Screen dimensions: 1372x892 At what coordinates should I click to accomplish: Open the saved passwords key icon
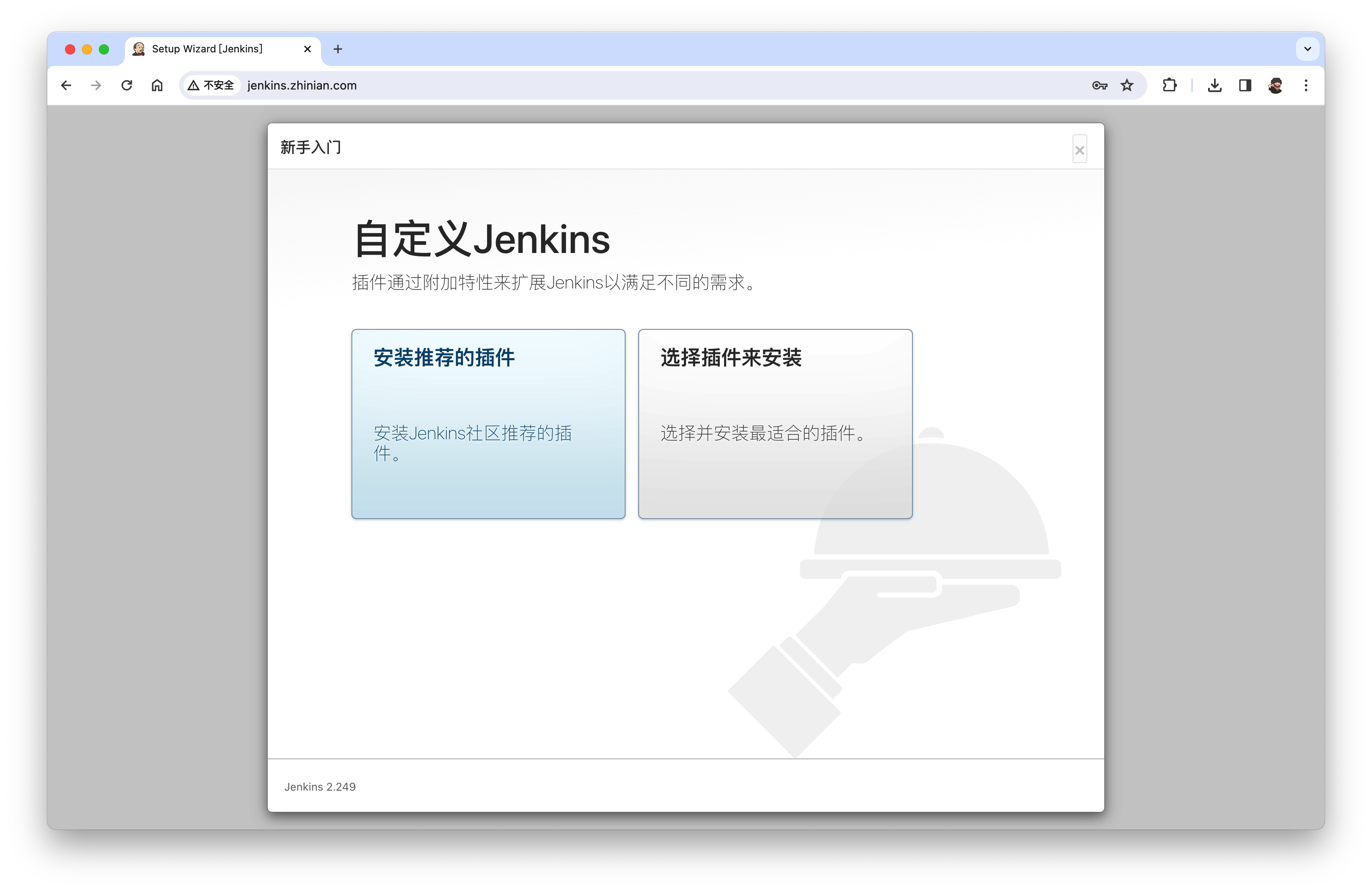tap(1099, 85)
